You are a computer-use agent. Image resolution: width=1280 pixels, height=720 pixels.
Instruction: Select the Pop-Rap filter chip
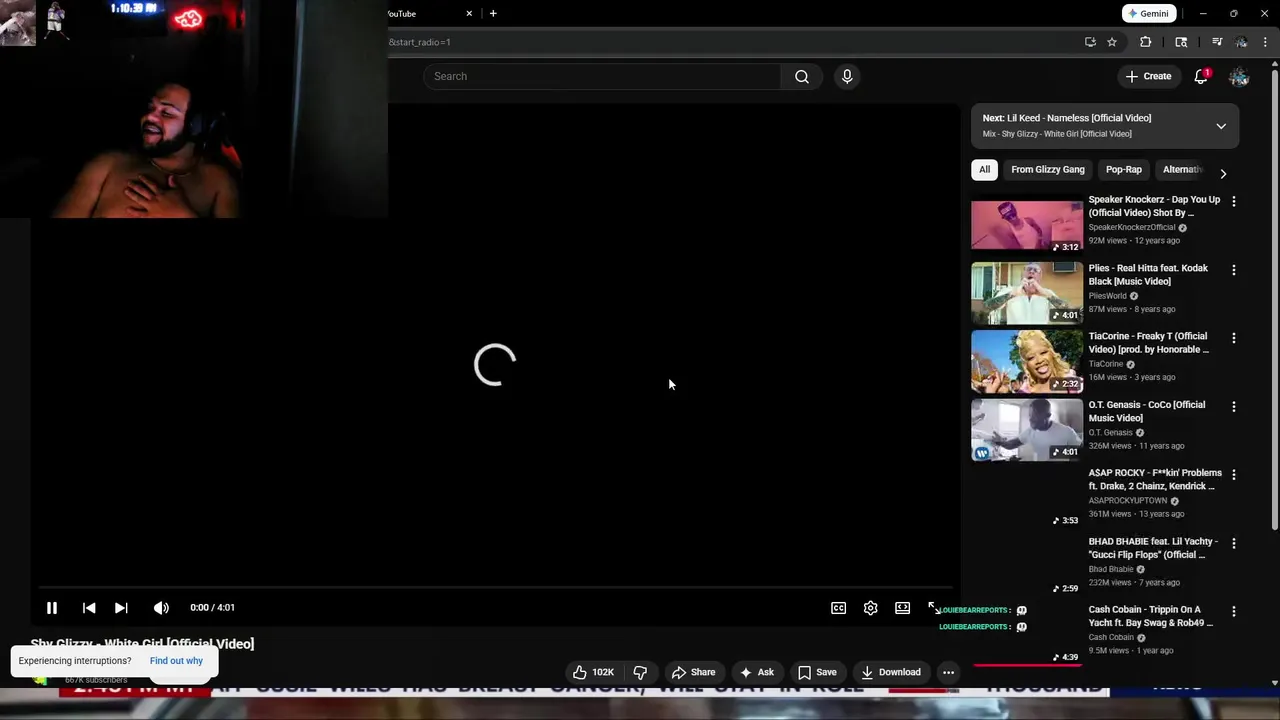[1123, 169]
